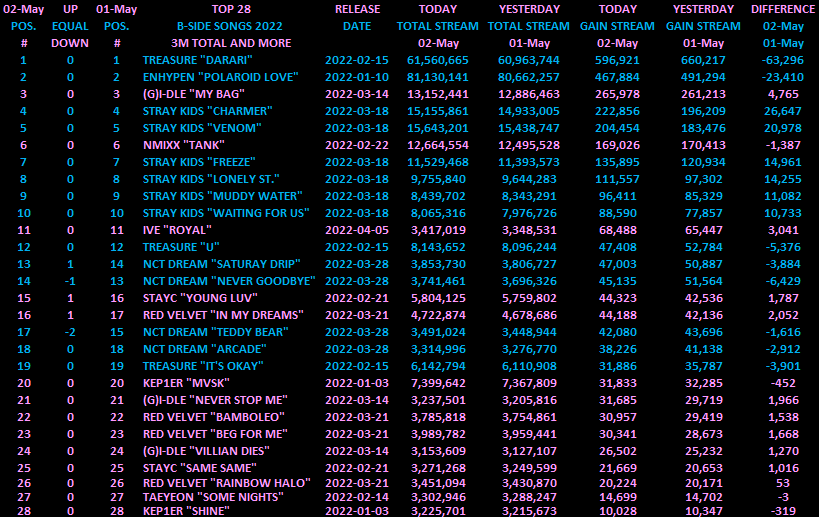This screenshot has width=819, height=517.
Task: Click the STRAY KIDS "CHARMER" song title
Action: [x=207, y=111]
